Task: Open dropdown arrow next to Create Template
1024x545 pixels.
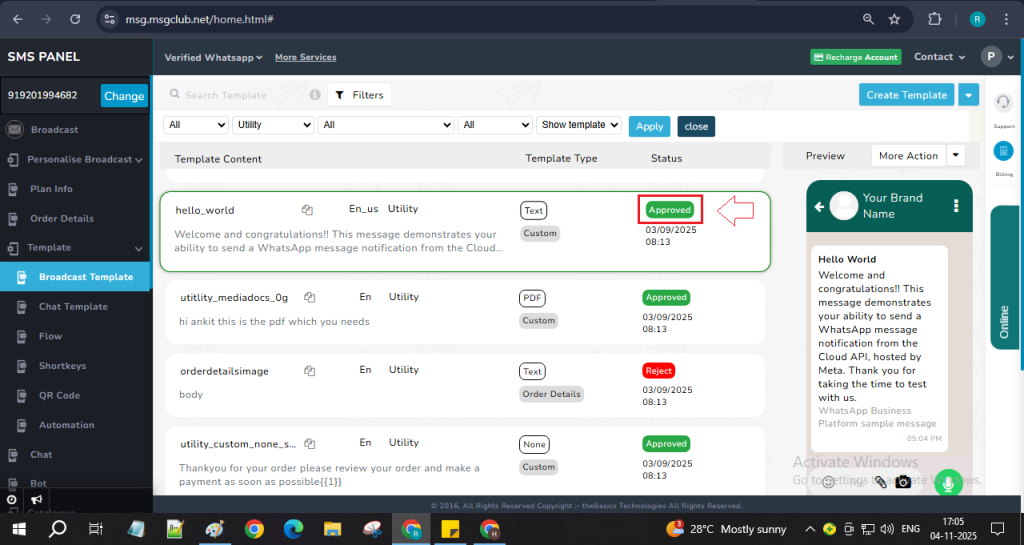Action: click(x=968, y=95)
